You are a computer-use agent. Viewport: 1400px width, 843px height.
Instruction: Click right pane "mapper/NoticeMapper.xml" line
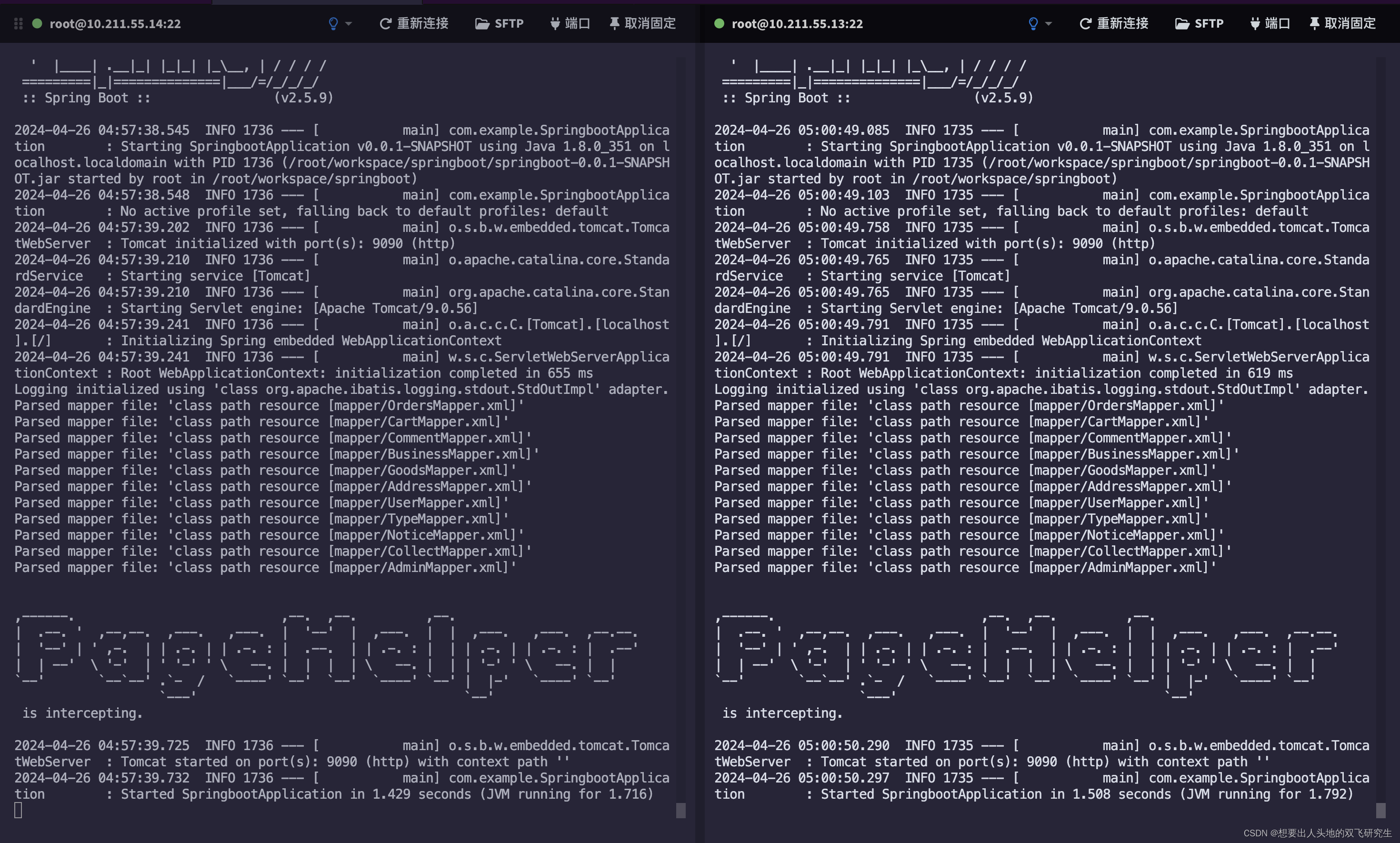point(969,535)
